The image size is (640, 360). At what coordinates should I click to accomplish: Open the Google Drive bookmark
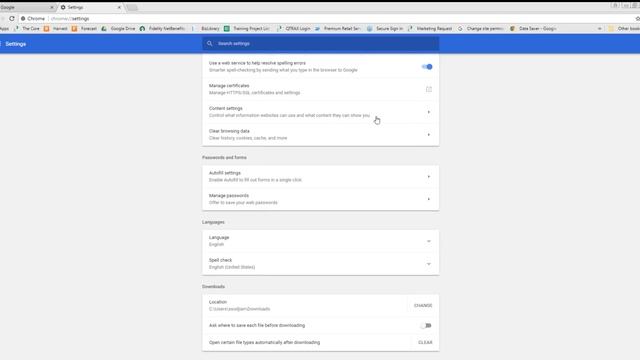(x=118, y=29)
